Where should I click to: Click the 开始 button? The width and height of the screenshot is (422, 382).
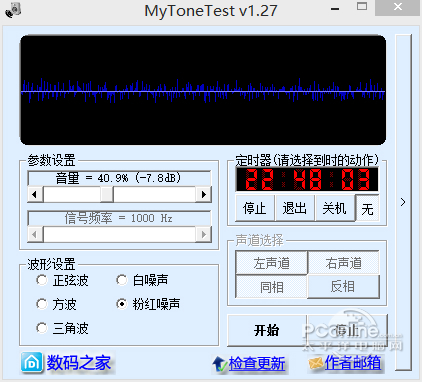pos(267,330)
